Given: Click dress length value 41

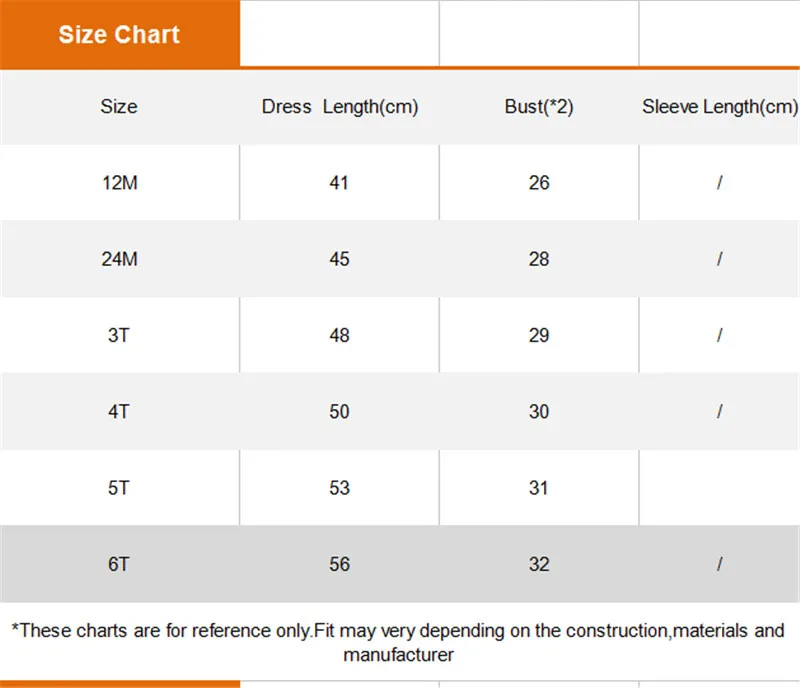Looking at the screenshot, I should click(339, 183).
